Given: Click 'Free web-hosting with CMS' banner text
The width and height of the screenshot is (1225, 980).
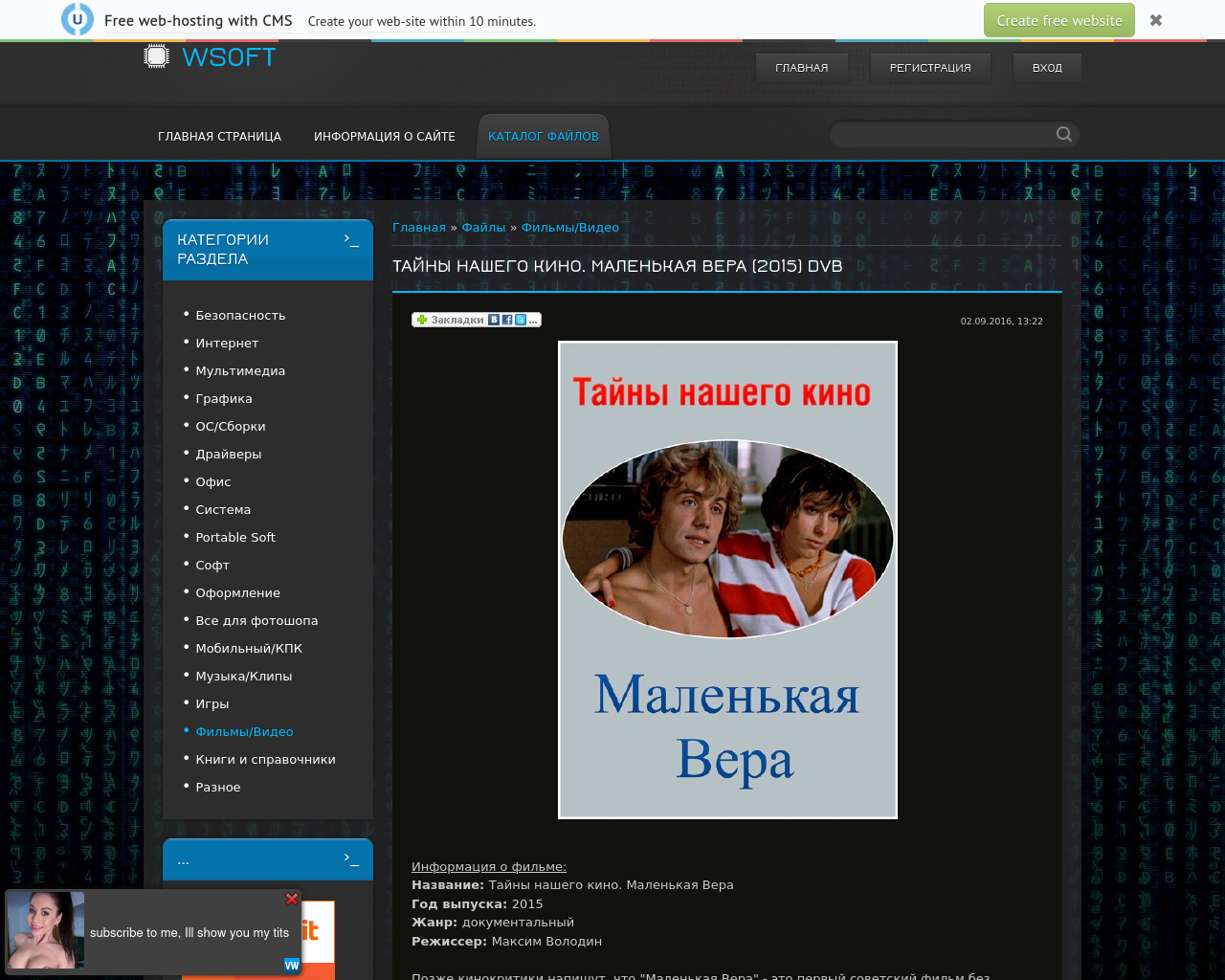Looking at the screenshot, I should (198, 20).
